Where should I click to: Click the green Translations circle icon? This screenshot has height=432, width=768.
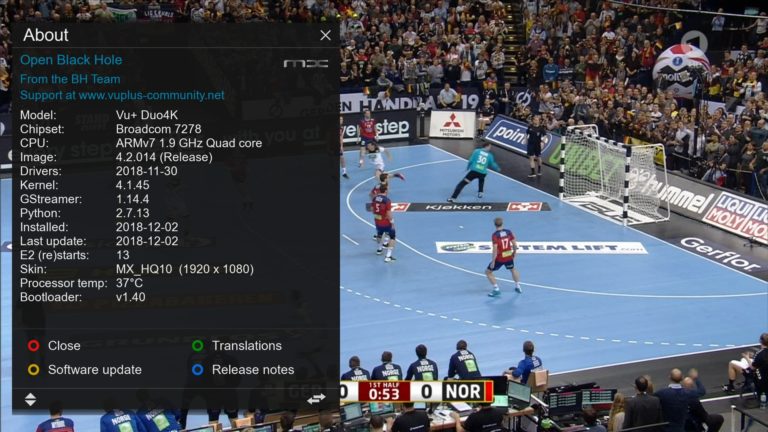pos(197,346)
